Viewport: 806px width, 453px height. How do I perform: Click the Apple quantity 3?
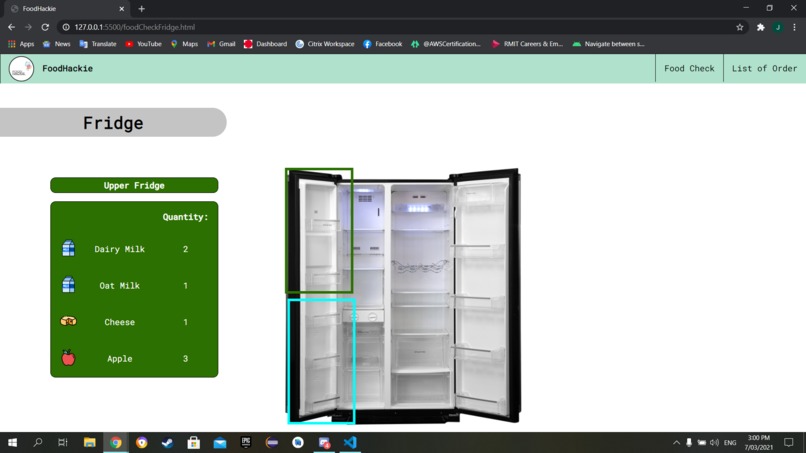pos(186,358)
